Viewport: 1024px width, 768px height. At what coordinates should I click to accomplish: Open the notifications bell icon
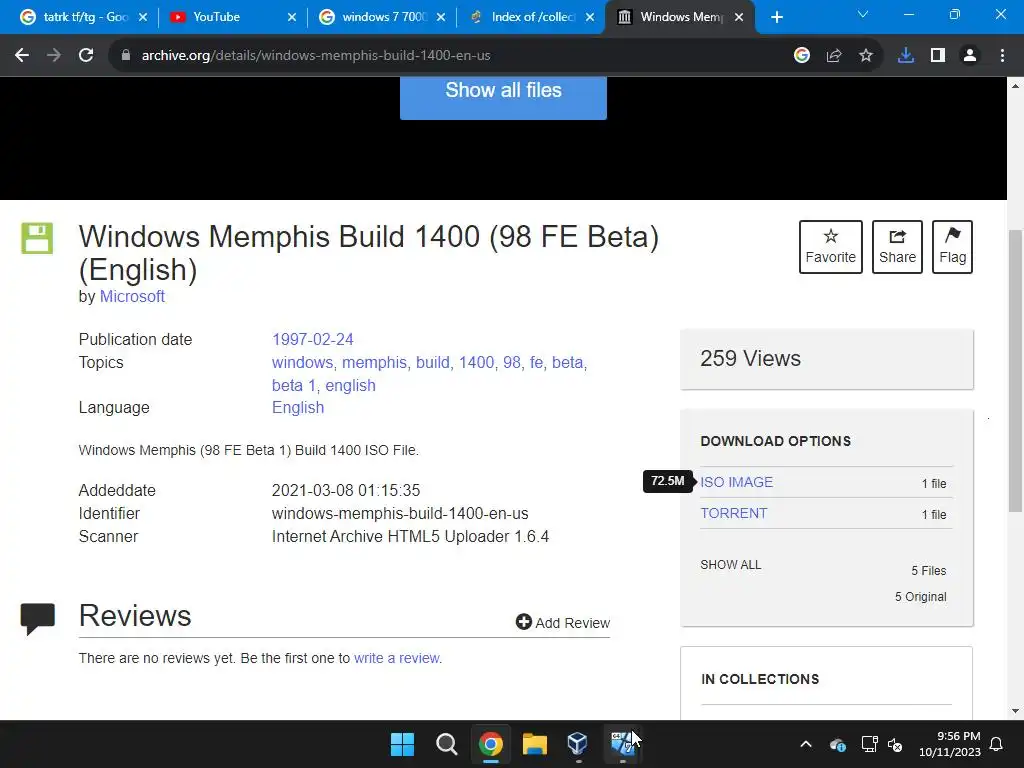pyautogui.click(x=997, y=744)
